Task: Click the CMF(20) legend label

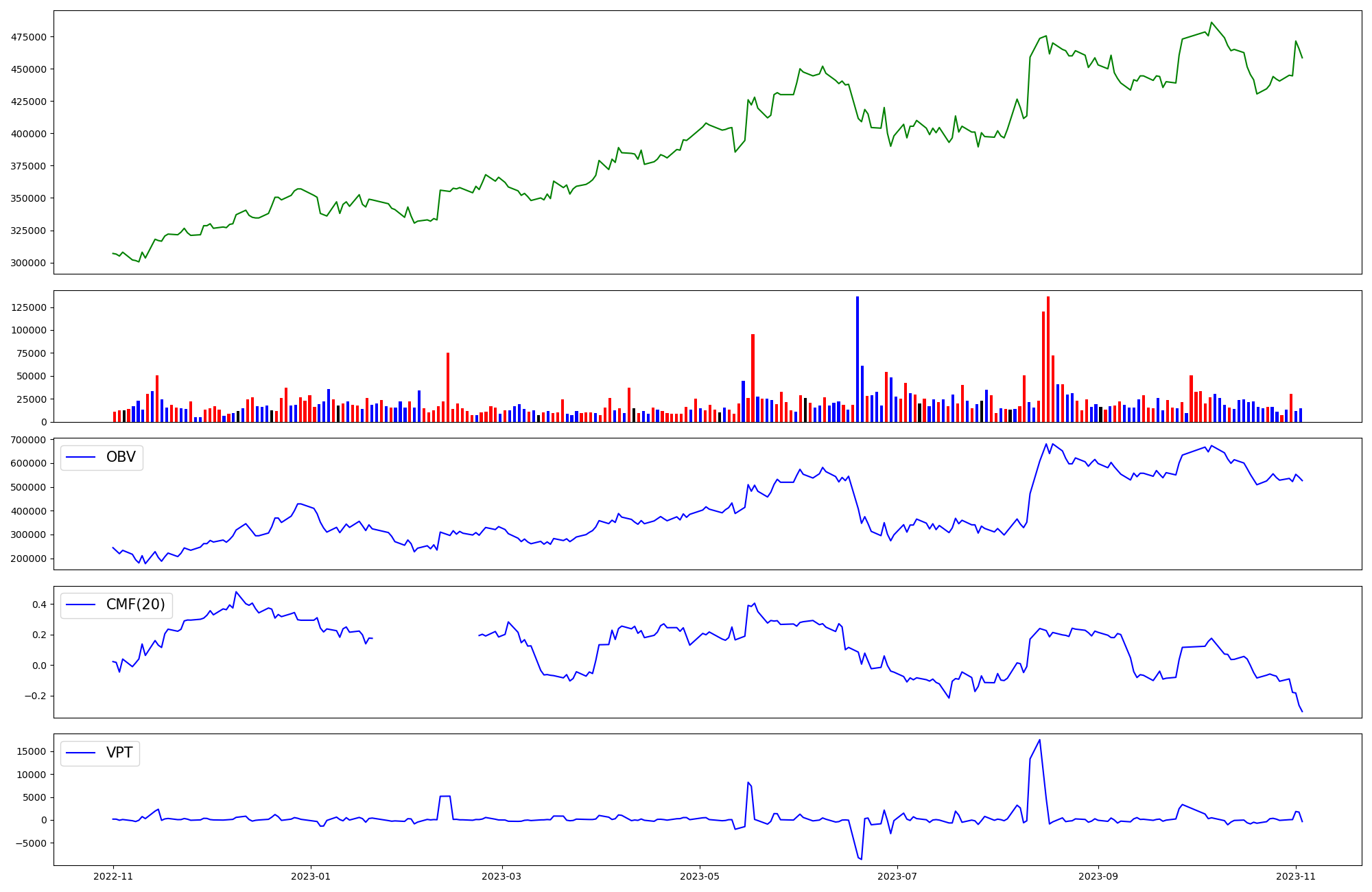Action: coord(135,605)
